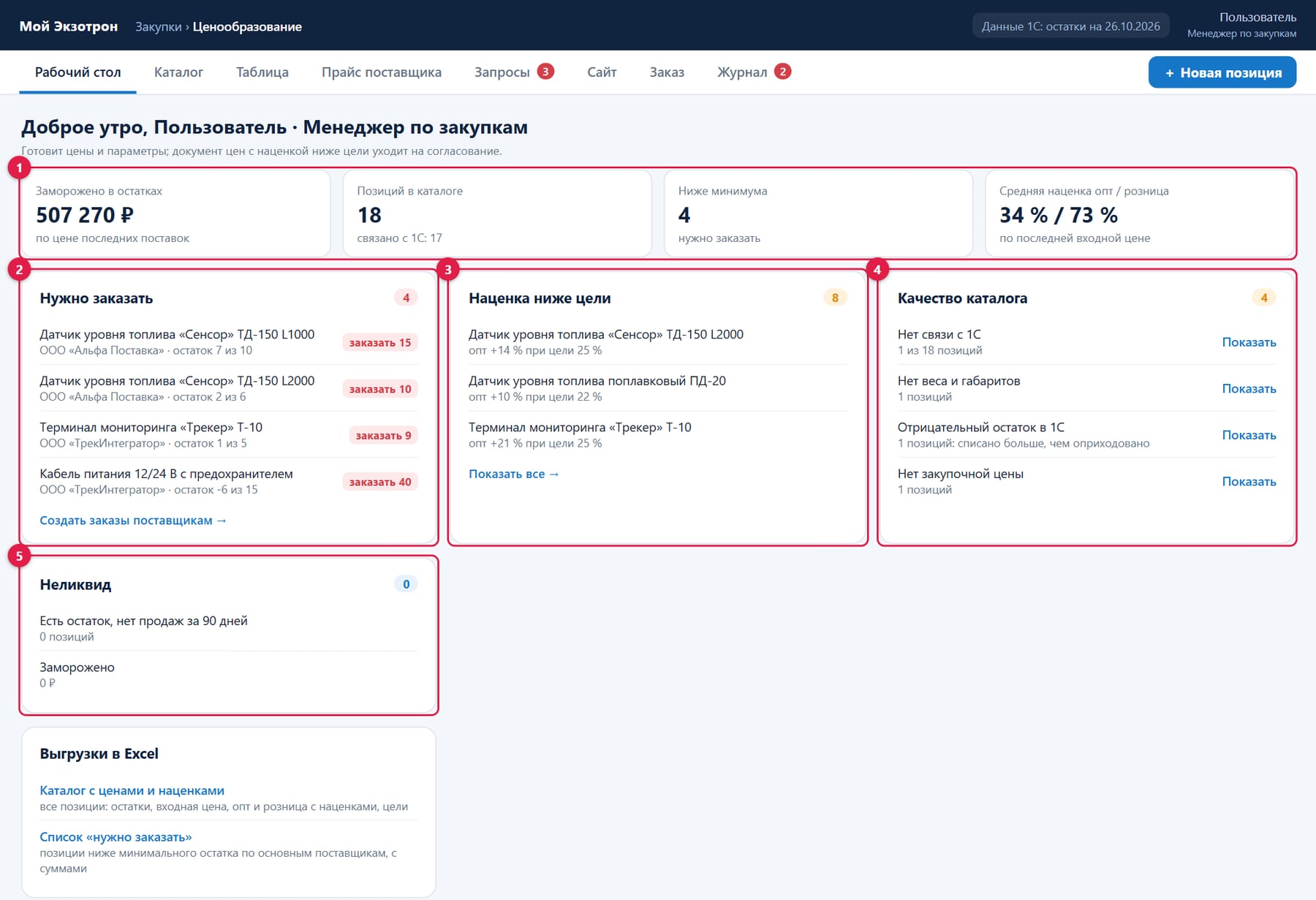Show Отрицательный остаток в 1С items
The image size is (1316, 900).
click(1249, 435)
